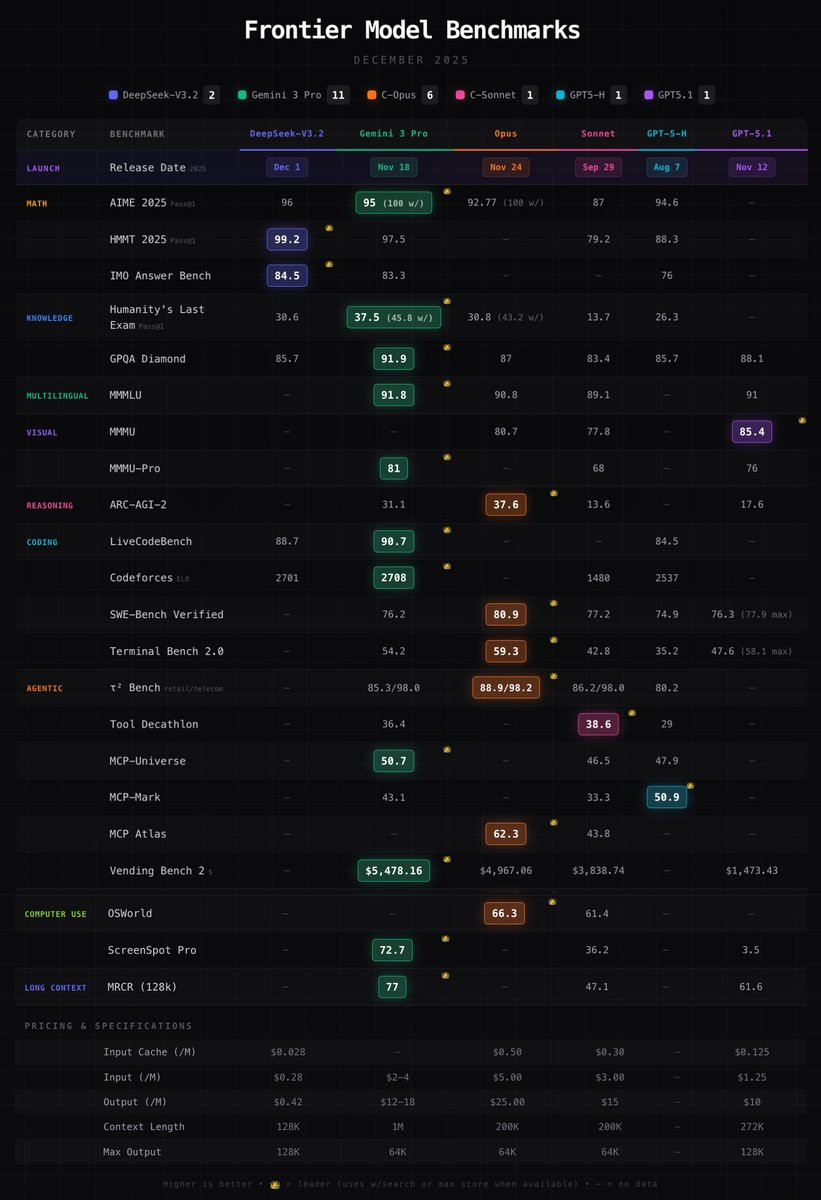Click the GPT-5.1 Context Length 272K
Screen dimensions: 821x1200
751,1127
